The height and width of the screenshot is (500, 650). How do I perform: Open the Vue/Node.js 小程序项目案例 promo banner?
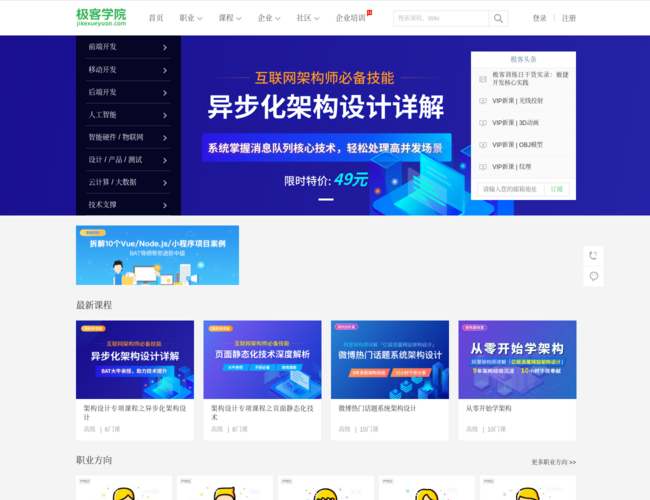point(158,255)
